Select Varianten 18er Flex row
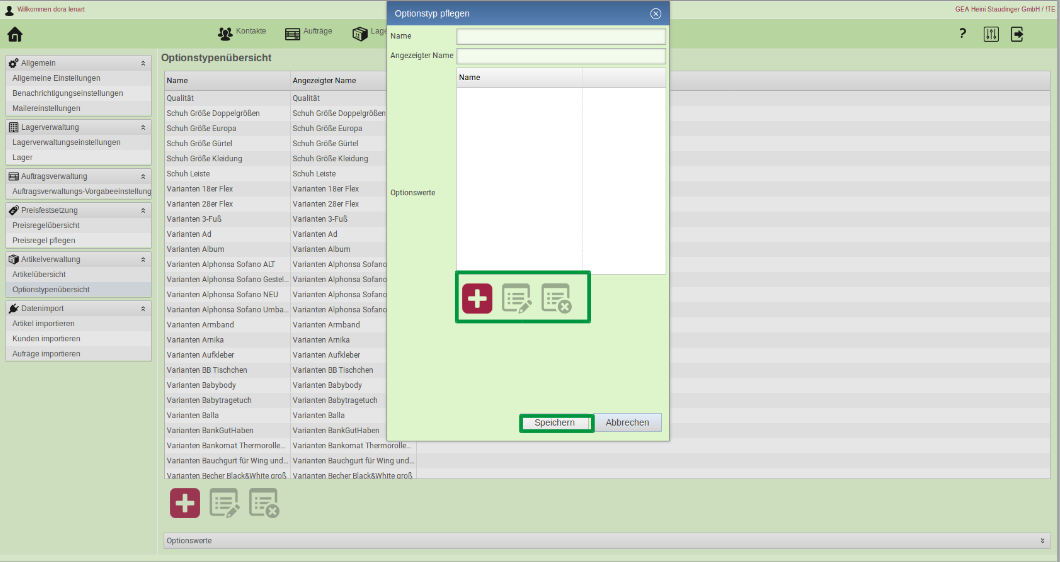This screenshot has height=562, width=1060. [276, 189]
